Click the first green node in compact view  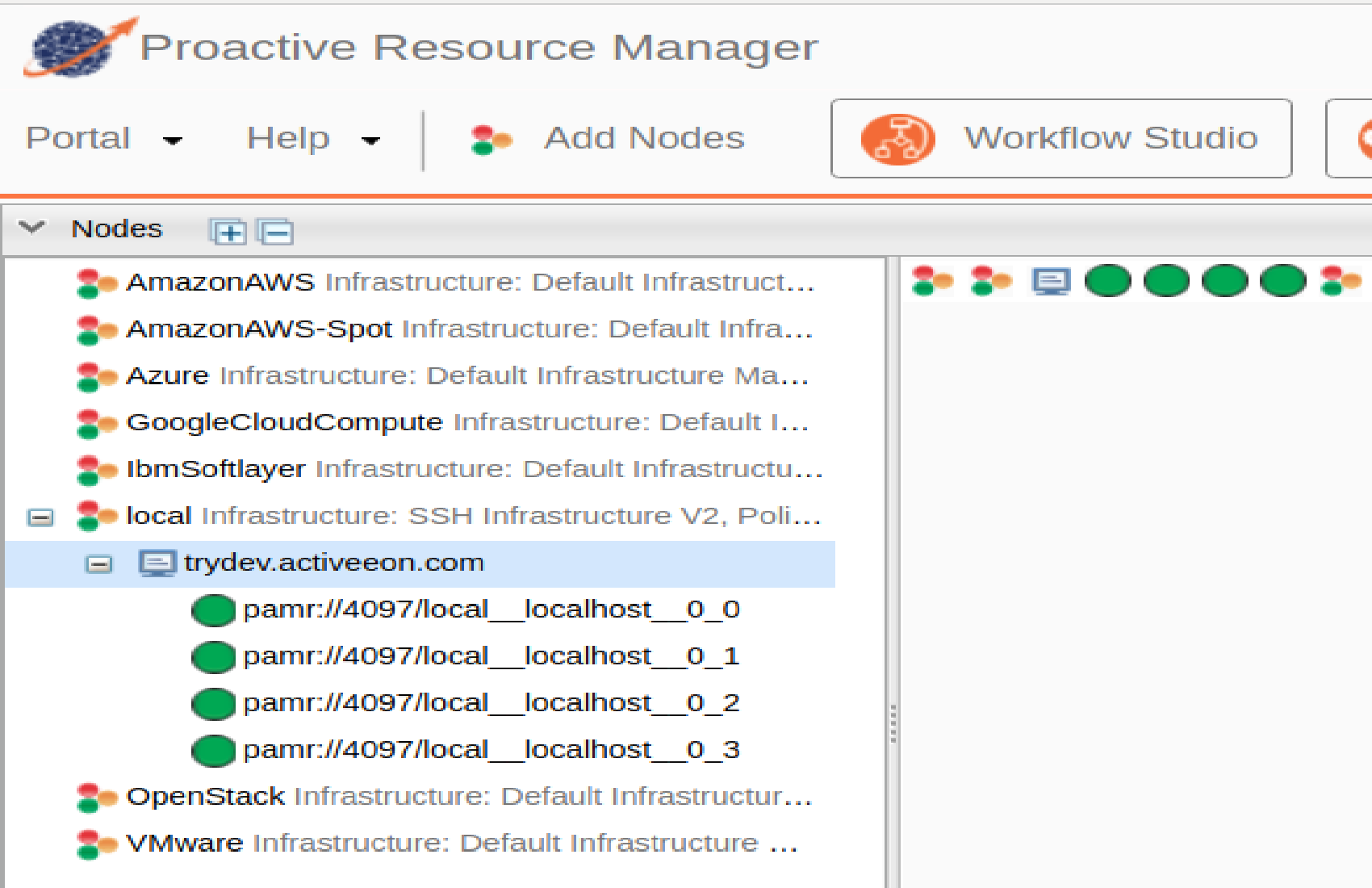tap(1108, 281)
